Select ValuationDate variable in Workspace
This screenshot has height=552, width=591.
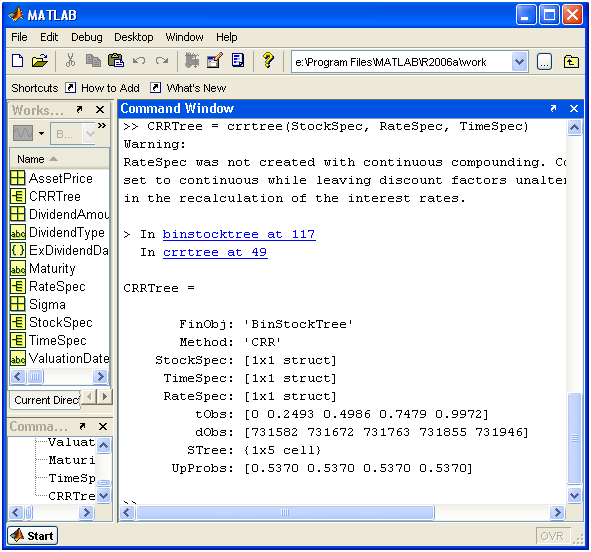click(x=60, y=358)
